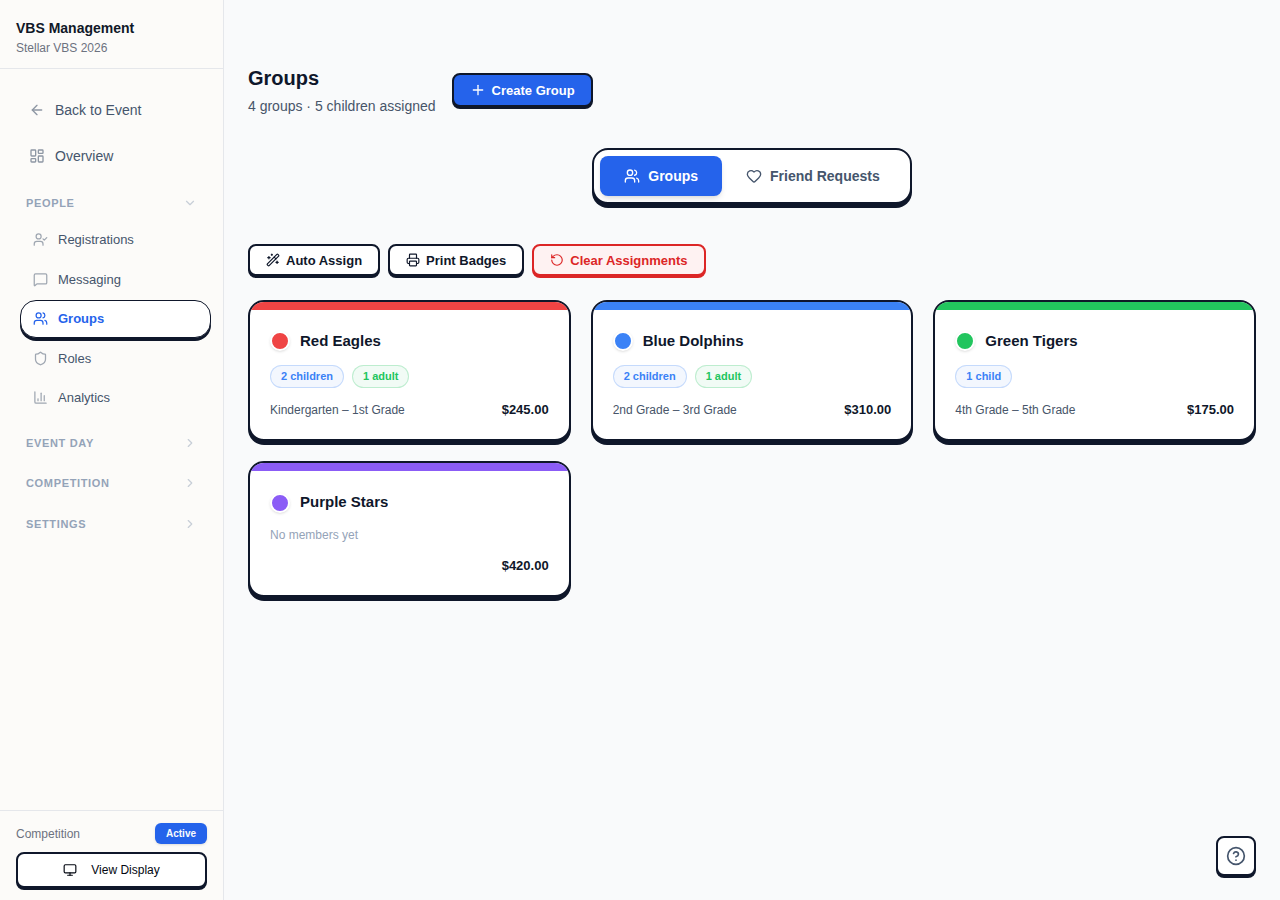The width and height of the screenshot is (1280, 900).
Task: Click the purple color dot on Purple Stars
Action: 280,502
